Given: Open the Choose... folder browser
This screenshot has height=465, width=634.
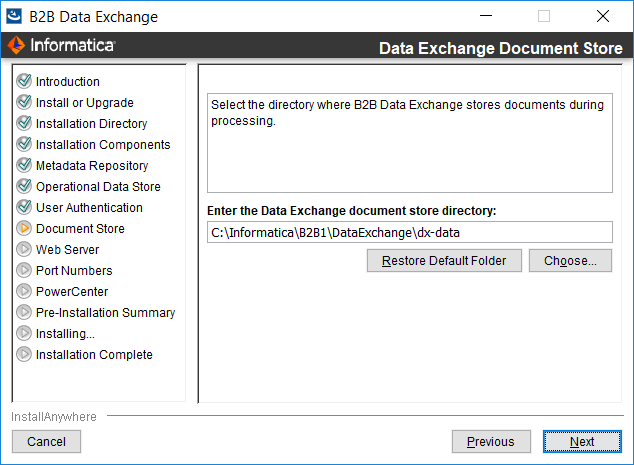Looking at the screenshot, I should (570, 260).
